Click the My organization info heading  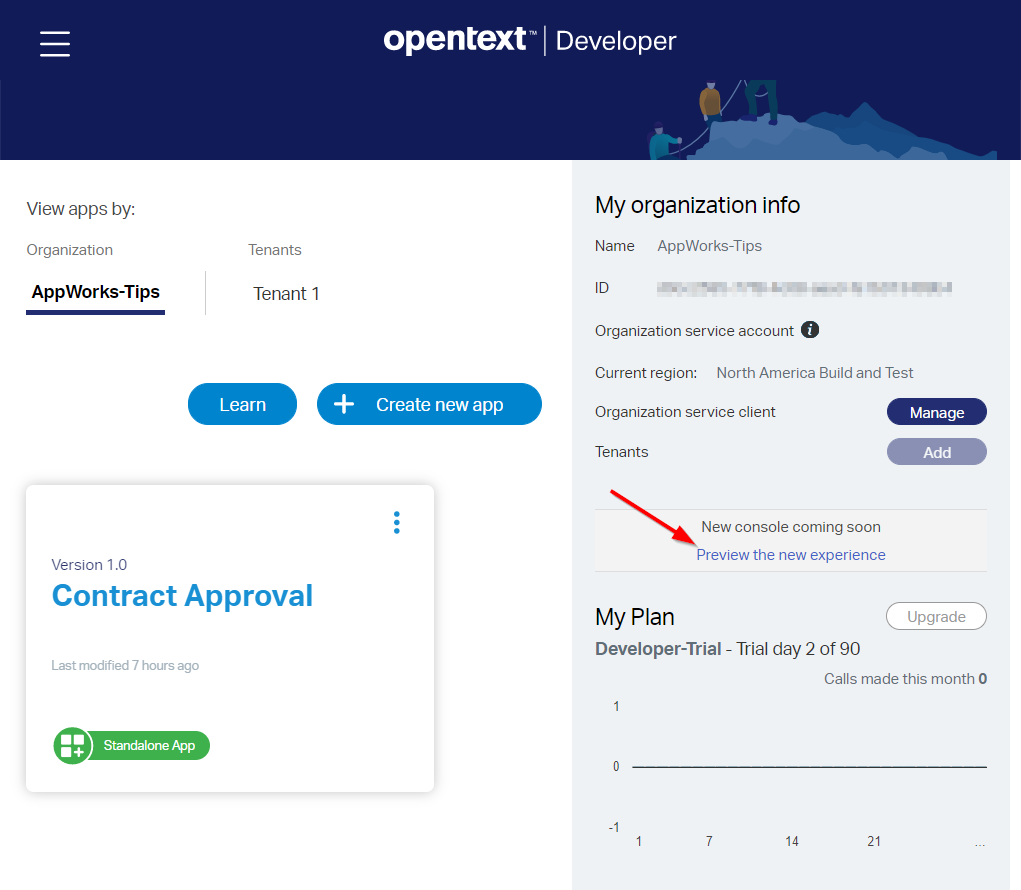tap(697, 205)
